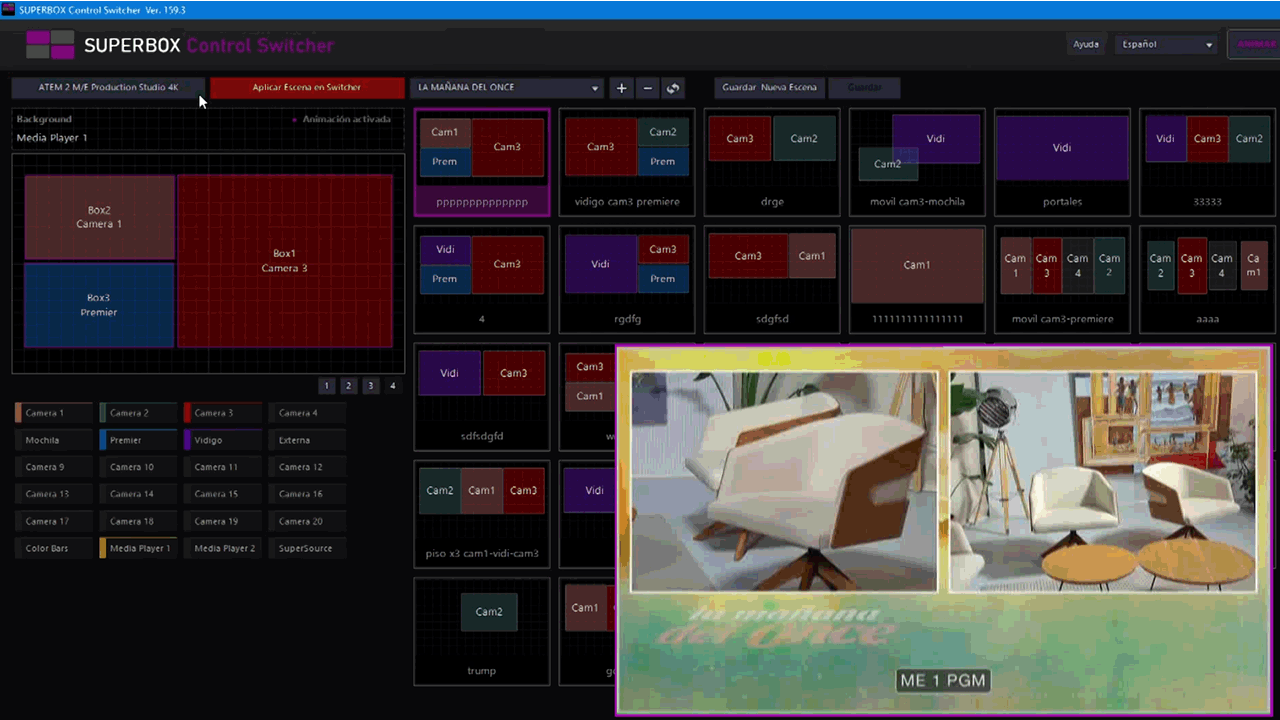Select the Camera 2 source
1280x720 pixels.
(138, 413)
